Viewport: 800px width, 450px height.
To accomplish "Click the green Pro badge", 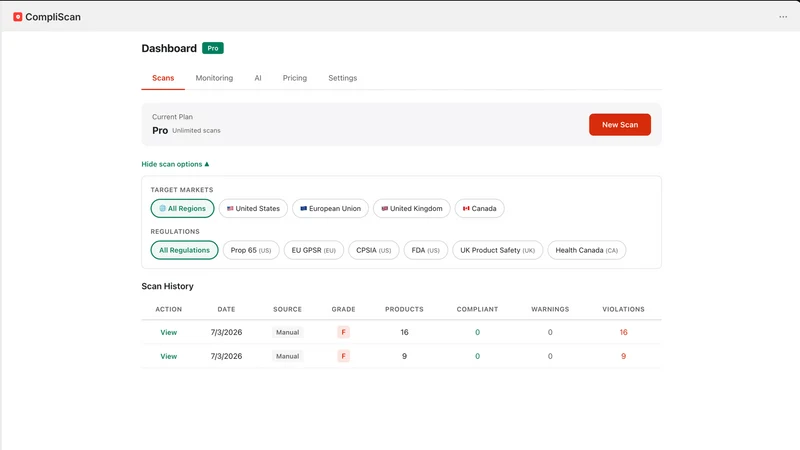I will tap(213, 48).
